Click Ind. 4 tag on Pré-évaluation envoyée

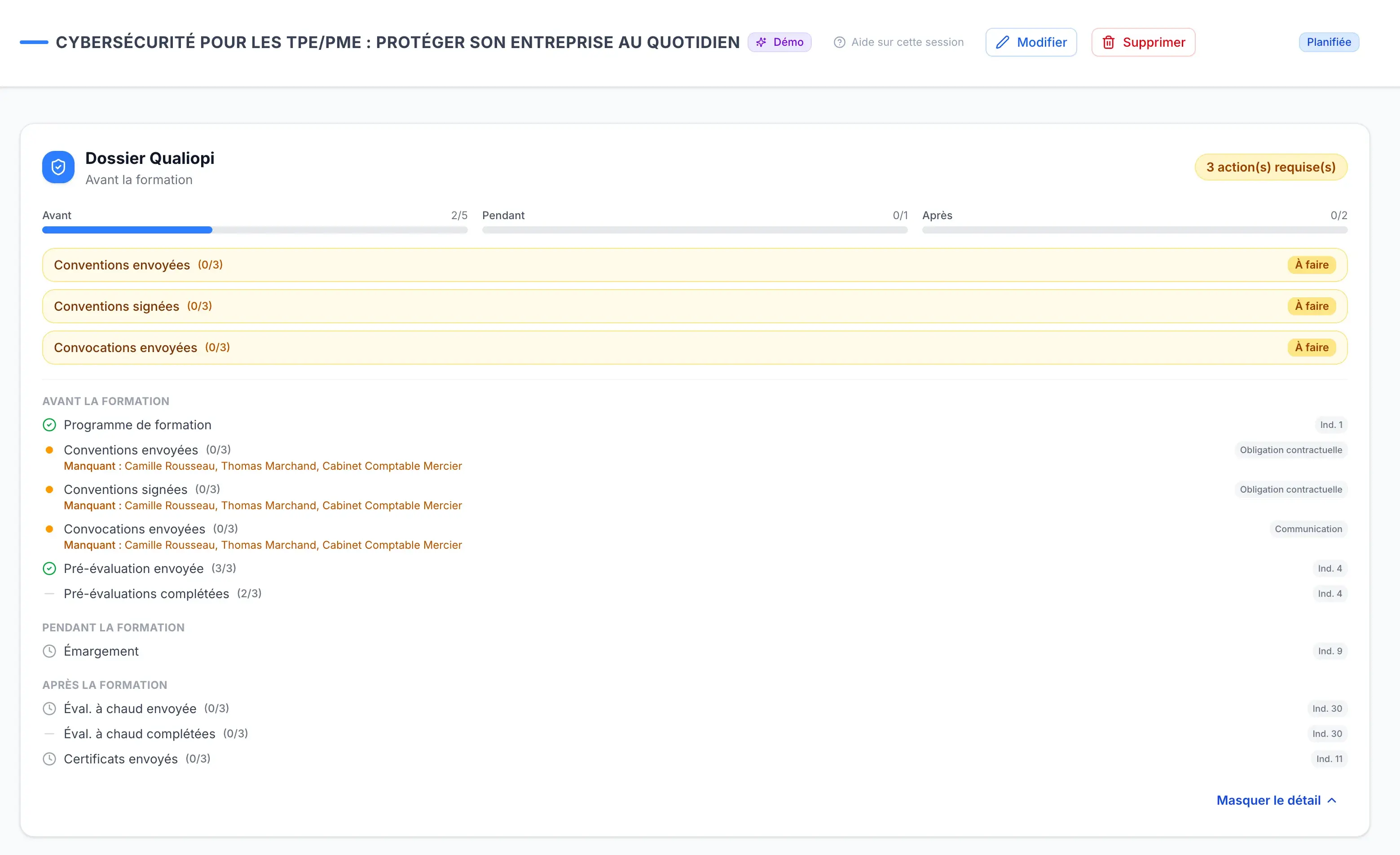[x=1330, y=569]
